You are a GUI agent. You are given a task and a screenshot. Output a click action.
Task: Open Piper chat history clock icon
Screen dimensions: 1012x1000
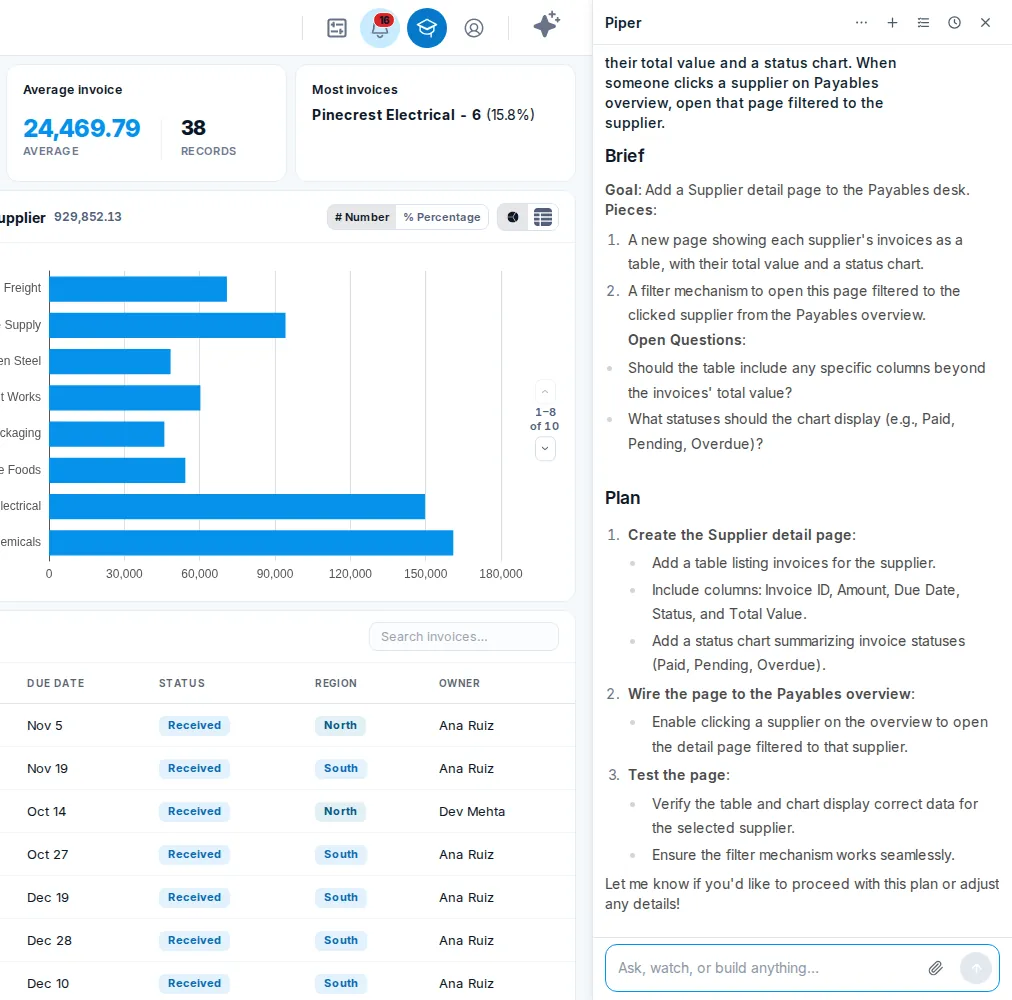pyautogui.click(x=954, y=23)
